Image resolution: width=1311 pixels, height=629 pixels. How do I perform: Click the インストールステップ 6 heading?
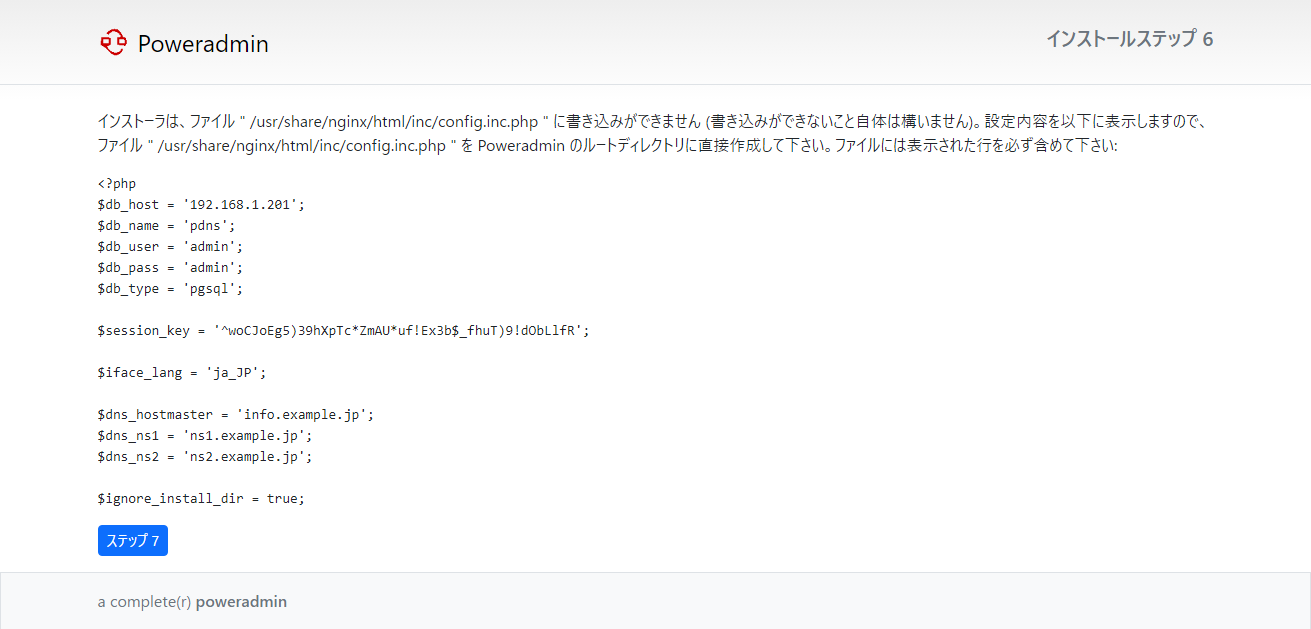click(x=1129, y=39)
